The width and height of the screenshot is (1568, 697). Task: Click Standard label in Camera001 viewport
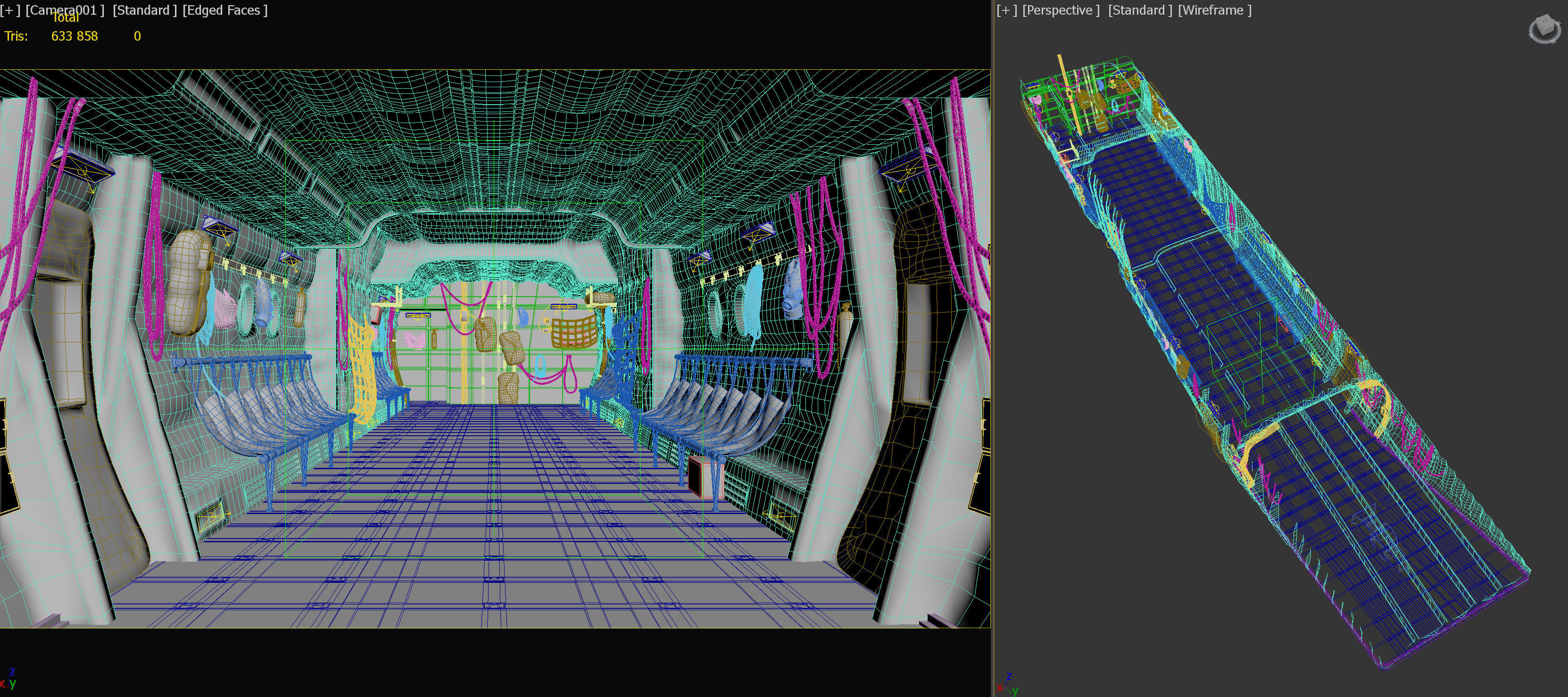point(144,10)
